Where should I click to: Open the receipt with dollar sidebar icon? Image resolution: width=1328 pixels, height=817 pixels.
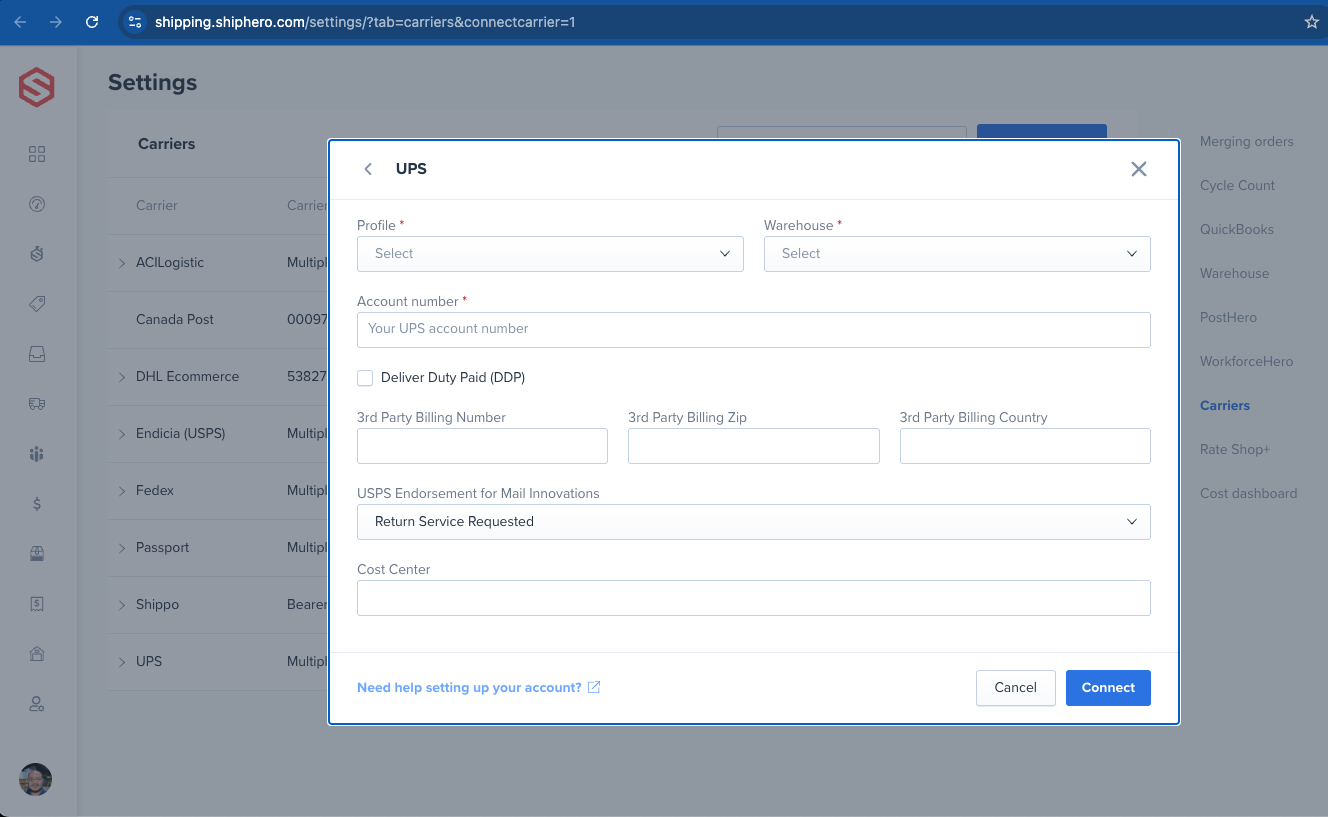point(37,604)
